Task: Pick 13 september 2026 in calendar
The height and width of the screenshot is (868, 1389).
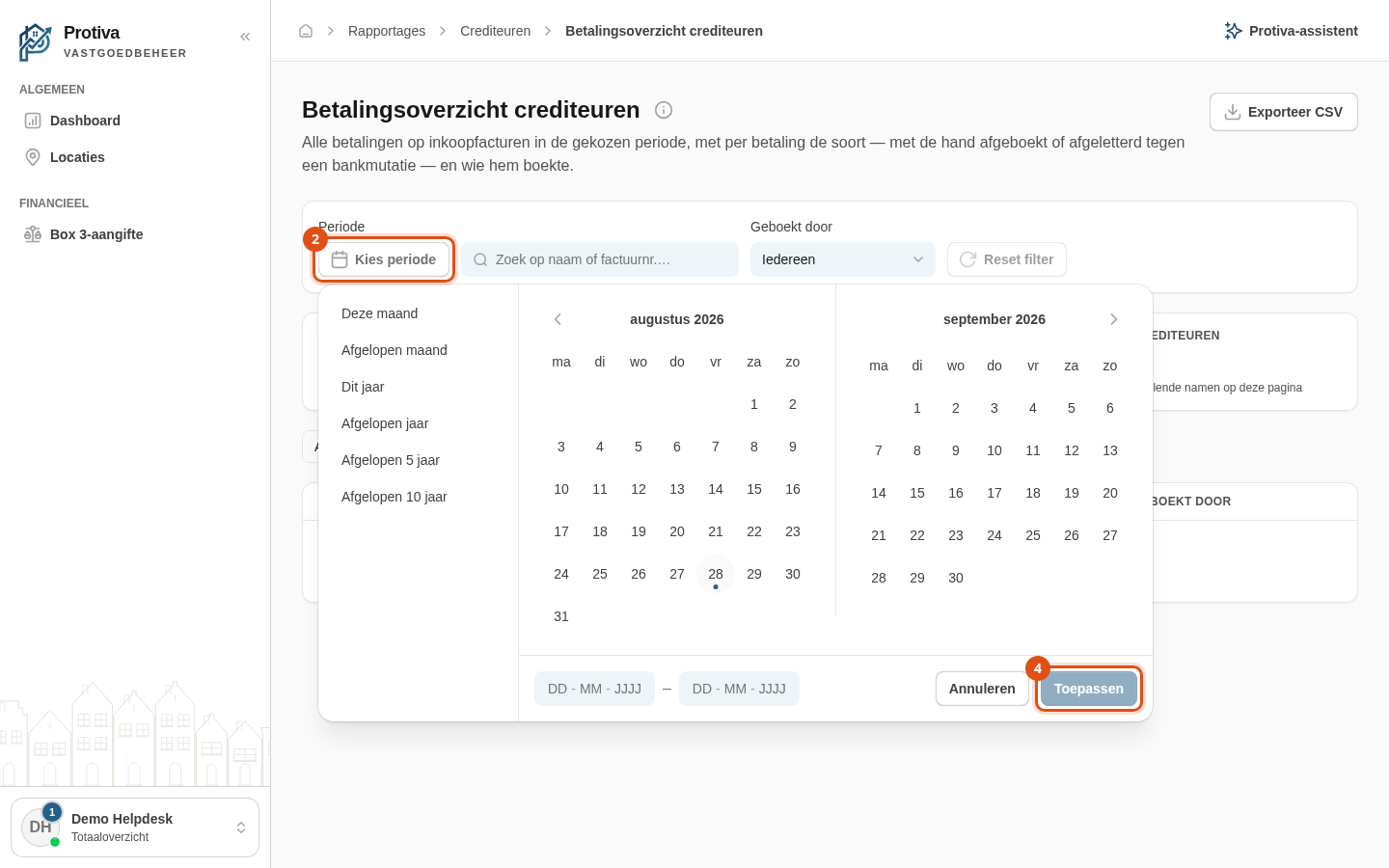Action: 1110,450
